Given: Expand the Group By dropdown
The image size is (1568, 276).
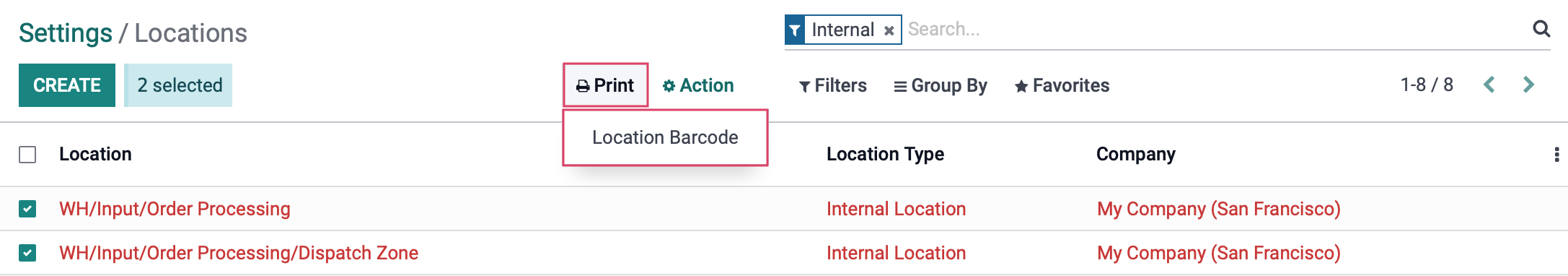Looking at the screenshot, I should pyautogui.click(x=941, y=85).
